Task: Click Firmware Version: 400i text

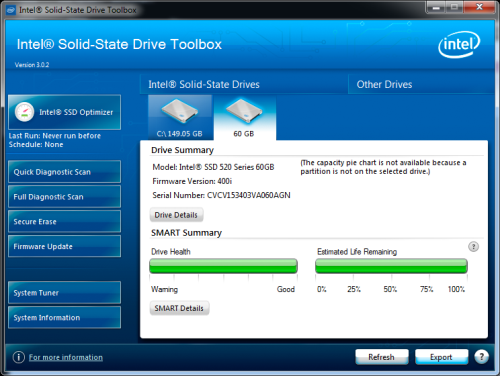Action: pos(192,181)
